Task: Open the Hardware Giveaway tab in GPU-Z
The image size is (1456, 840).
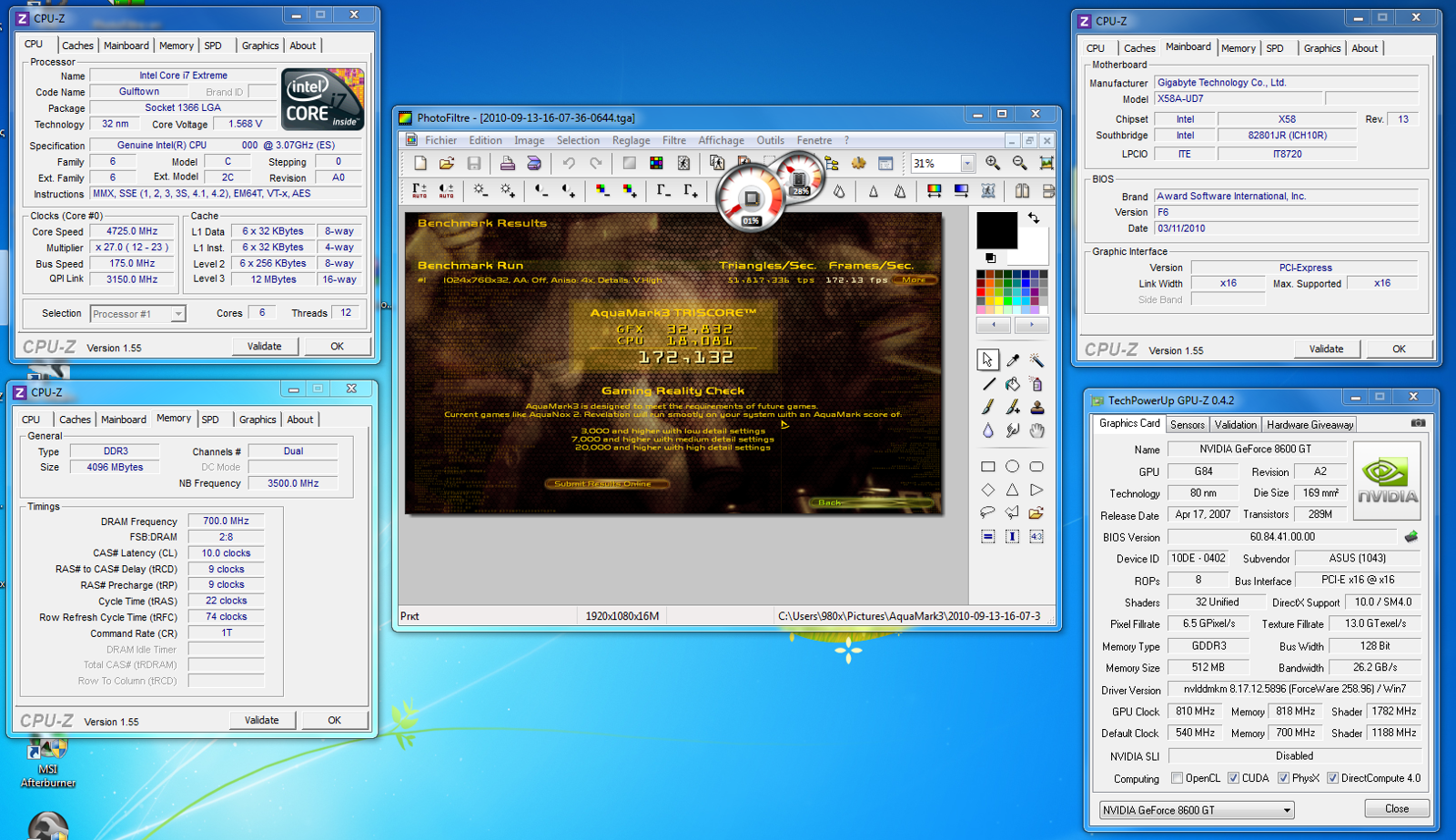Action: click(x=1310, y=425)
